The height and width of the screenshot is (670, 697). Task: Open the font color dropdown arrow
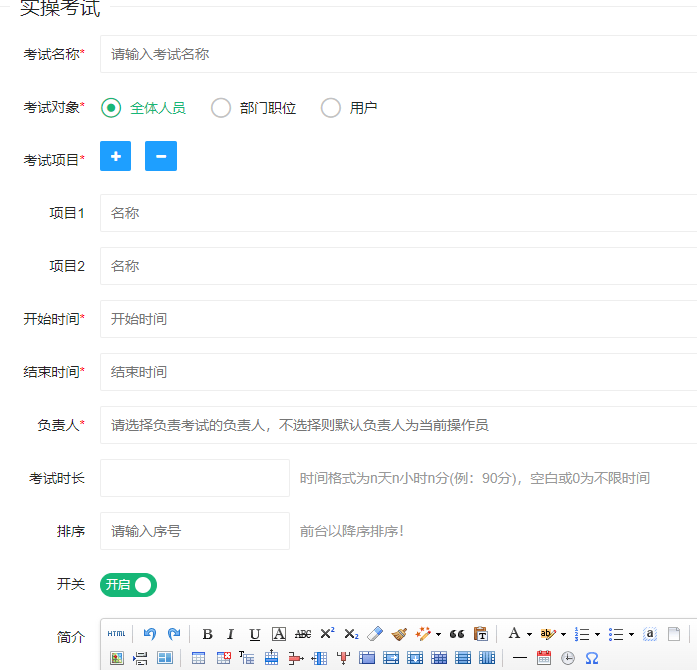[x=529, y=634]
